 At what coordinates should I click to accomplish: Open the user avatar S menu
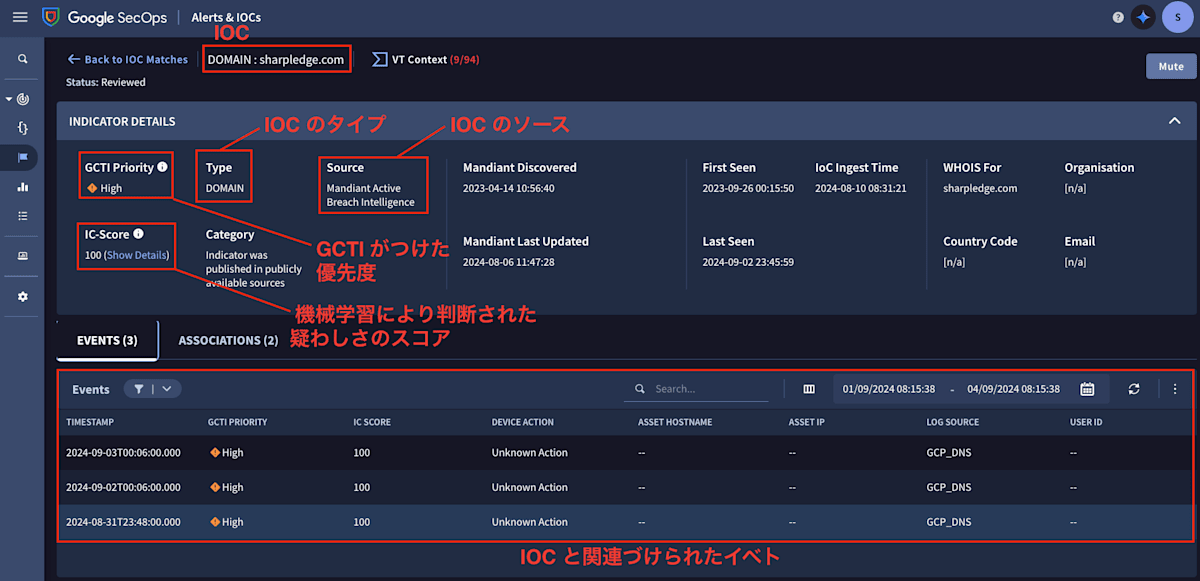click(1178, 17)
